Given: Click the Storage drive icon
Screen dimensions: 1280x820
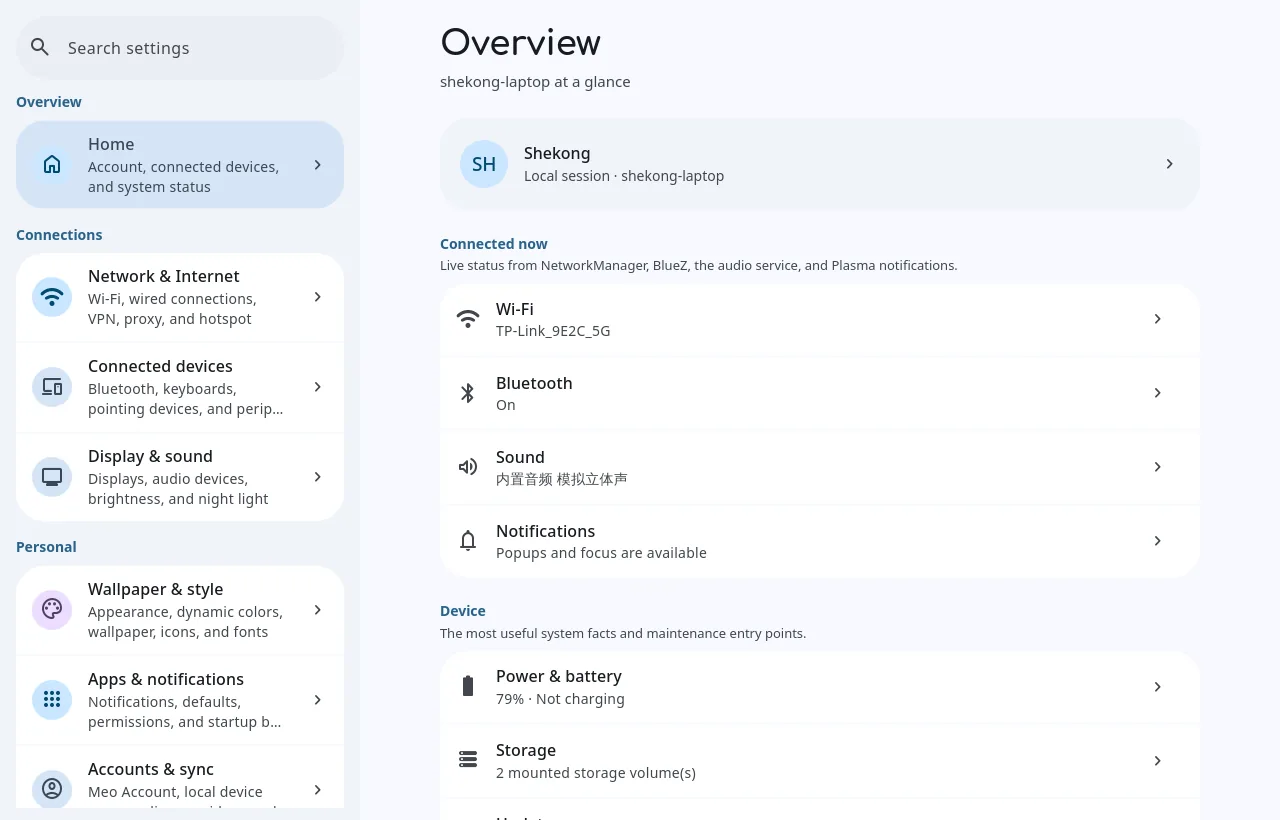Looking at the screenshot, I should (468, 760).
